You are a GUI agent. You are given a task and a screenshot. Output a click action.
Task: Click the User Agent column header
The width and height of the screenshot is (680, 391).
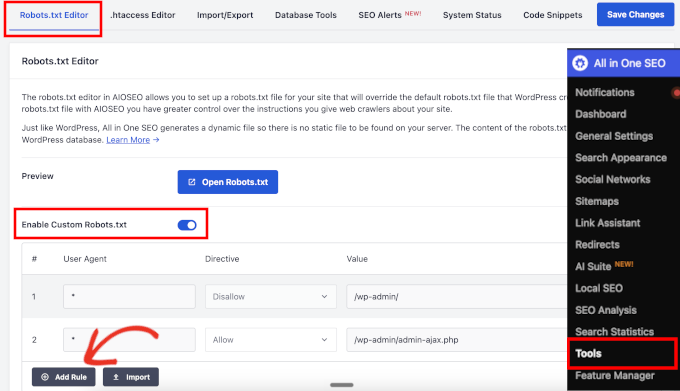point(85,259)
